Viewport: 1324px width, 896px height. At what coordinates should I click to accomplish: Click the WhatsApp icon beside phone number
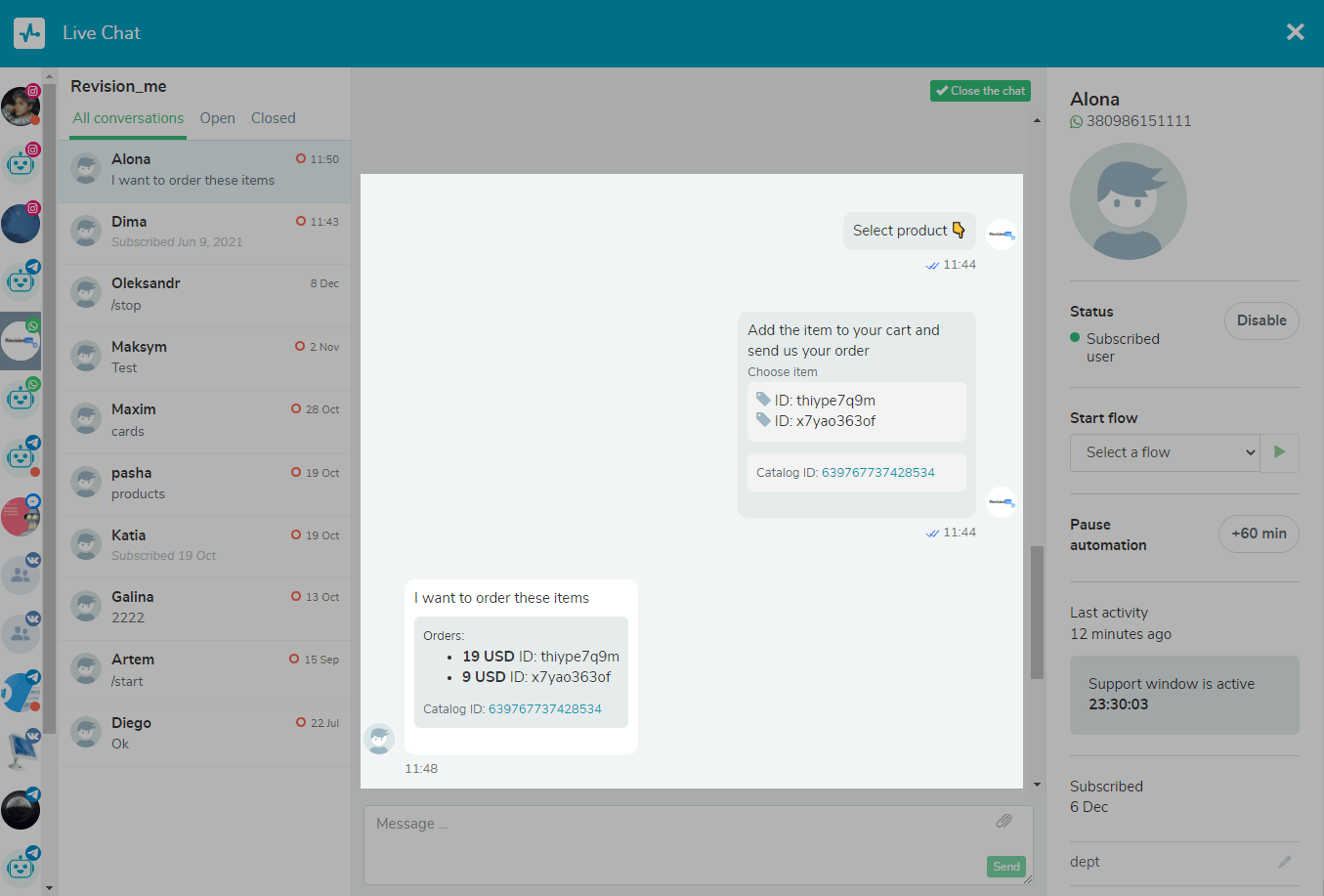pyautogui.click(x=1077, y=122)
